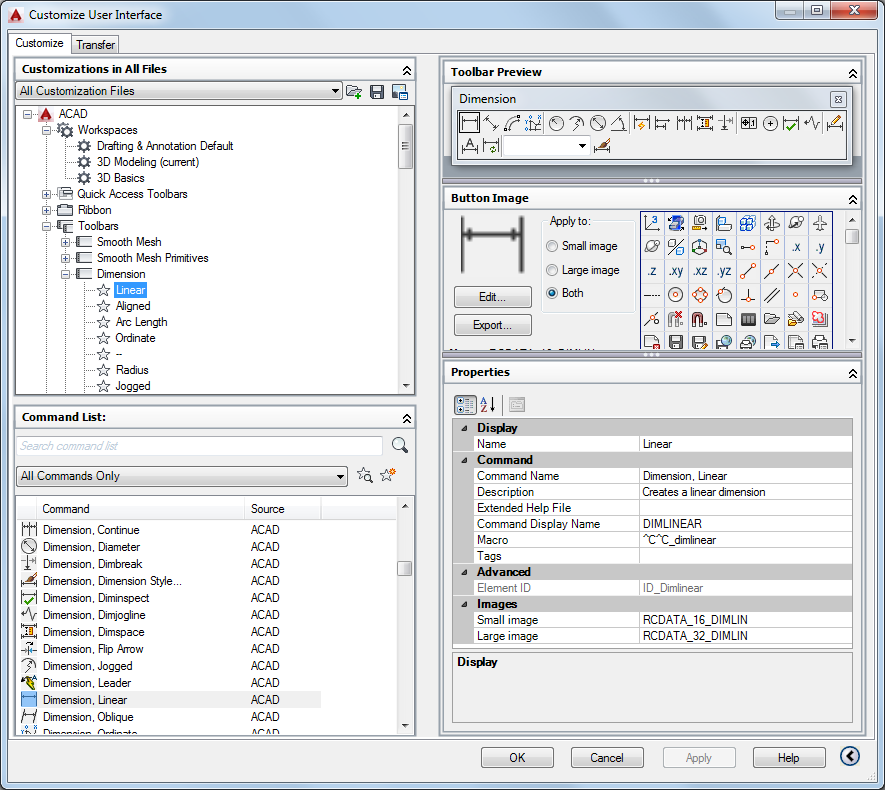Select the Aligned item in Dimension tree
This screenshot has width=885, height=790.
(x=133, y=306)
